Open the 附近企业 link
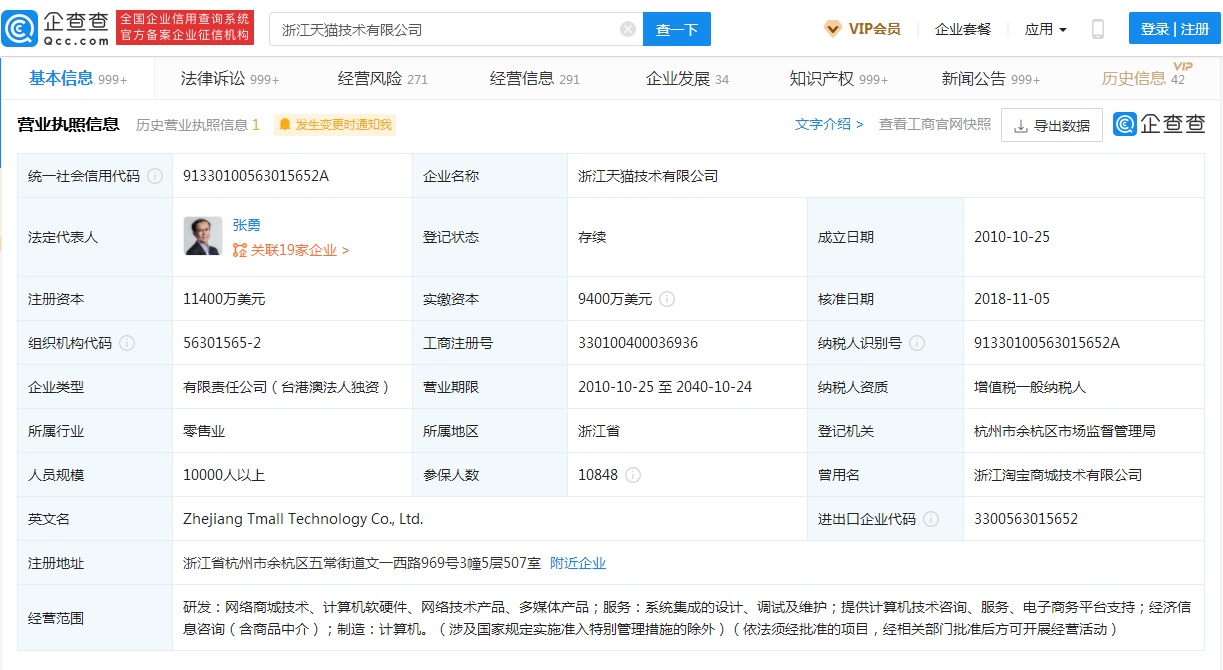This screenshot has width=1223, height=670. (578, 563)
